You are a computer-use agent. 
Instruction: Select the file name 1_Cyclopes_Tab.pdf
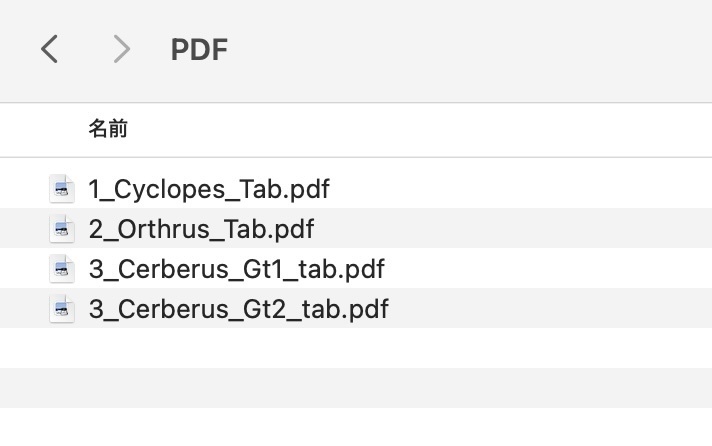(208, 188)
